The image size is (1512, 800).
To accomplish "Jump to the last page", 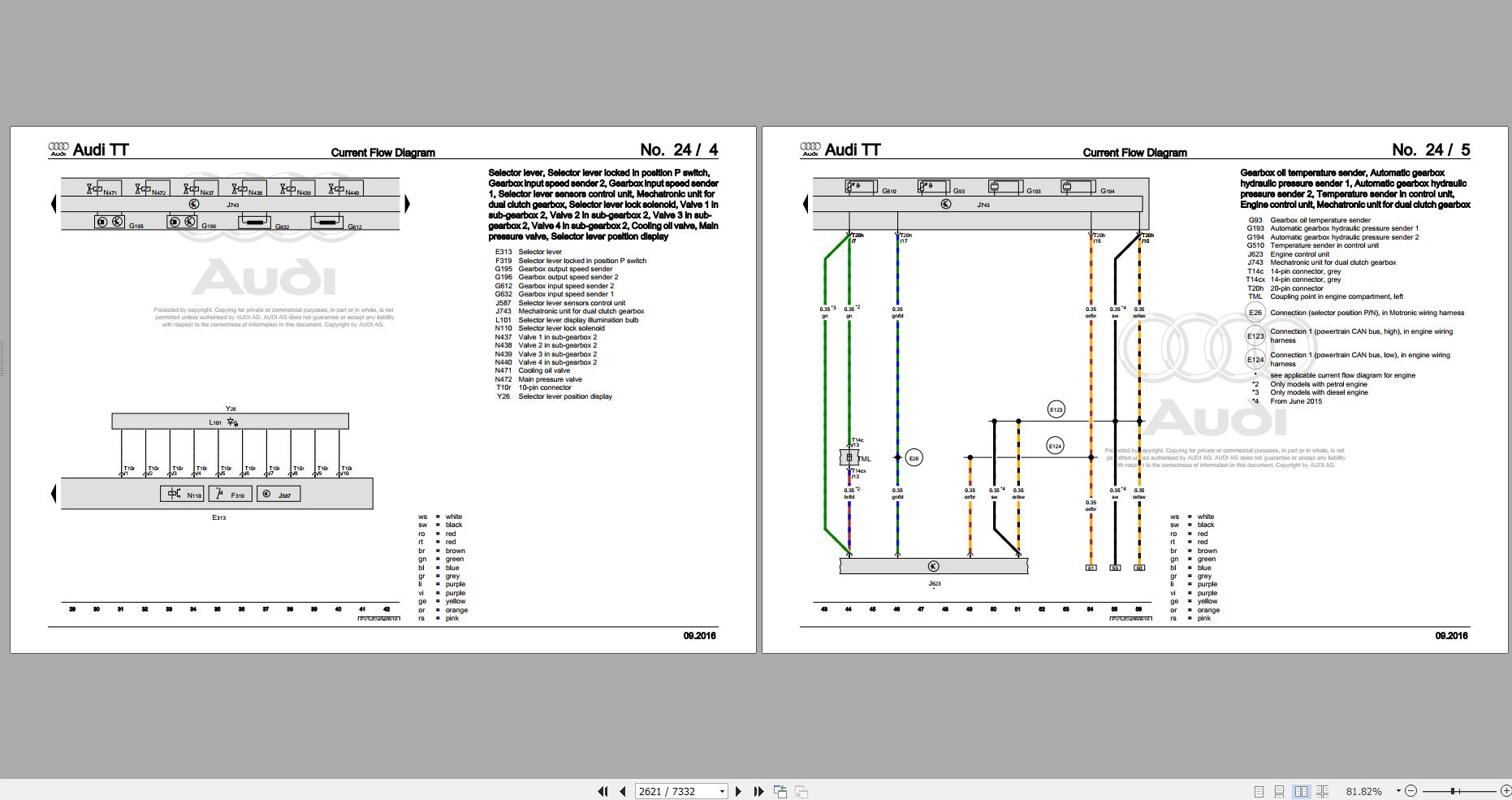I will [758, 791].
